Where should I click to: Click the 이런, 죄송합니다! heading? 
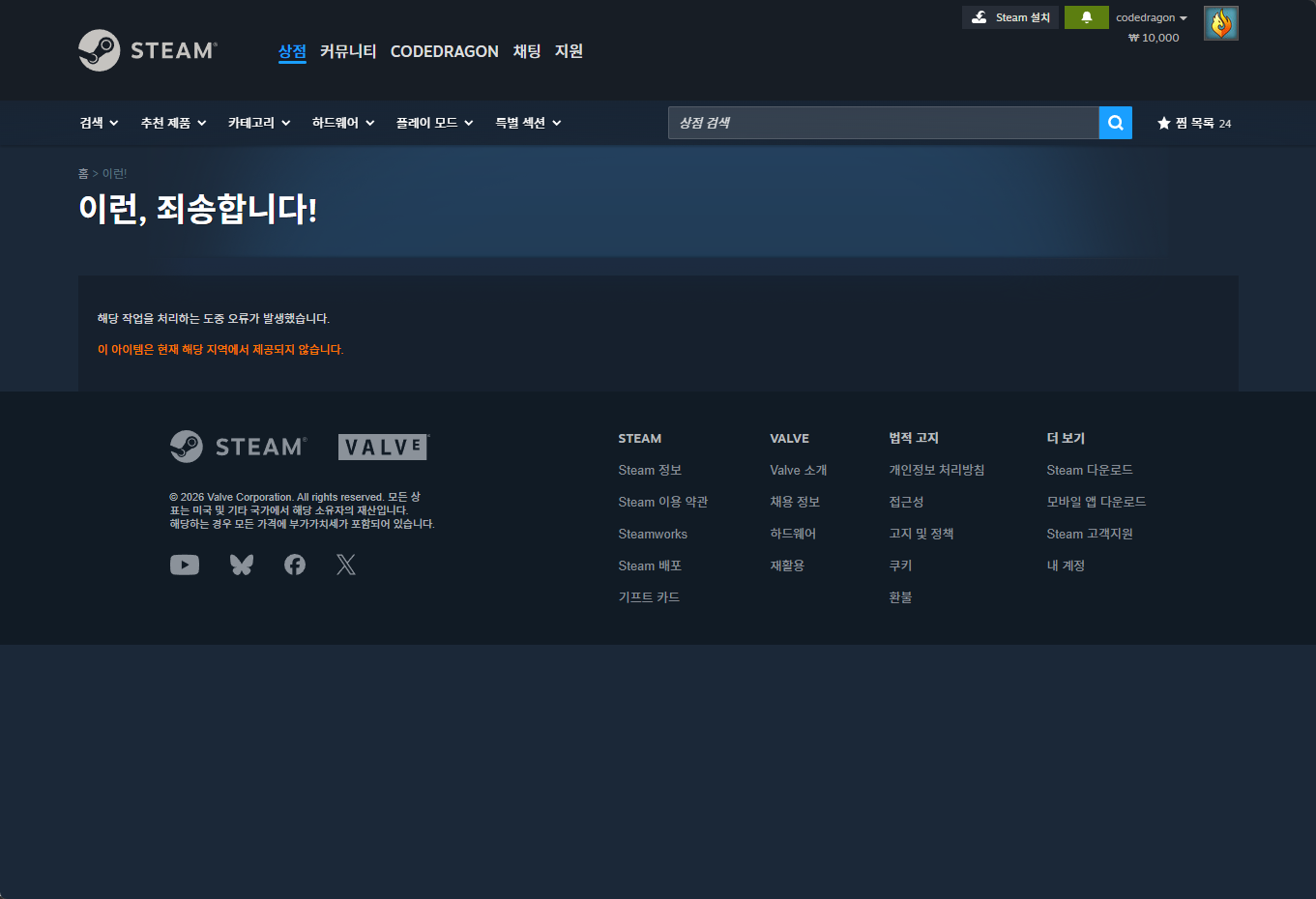pos(198,209)
